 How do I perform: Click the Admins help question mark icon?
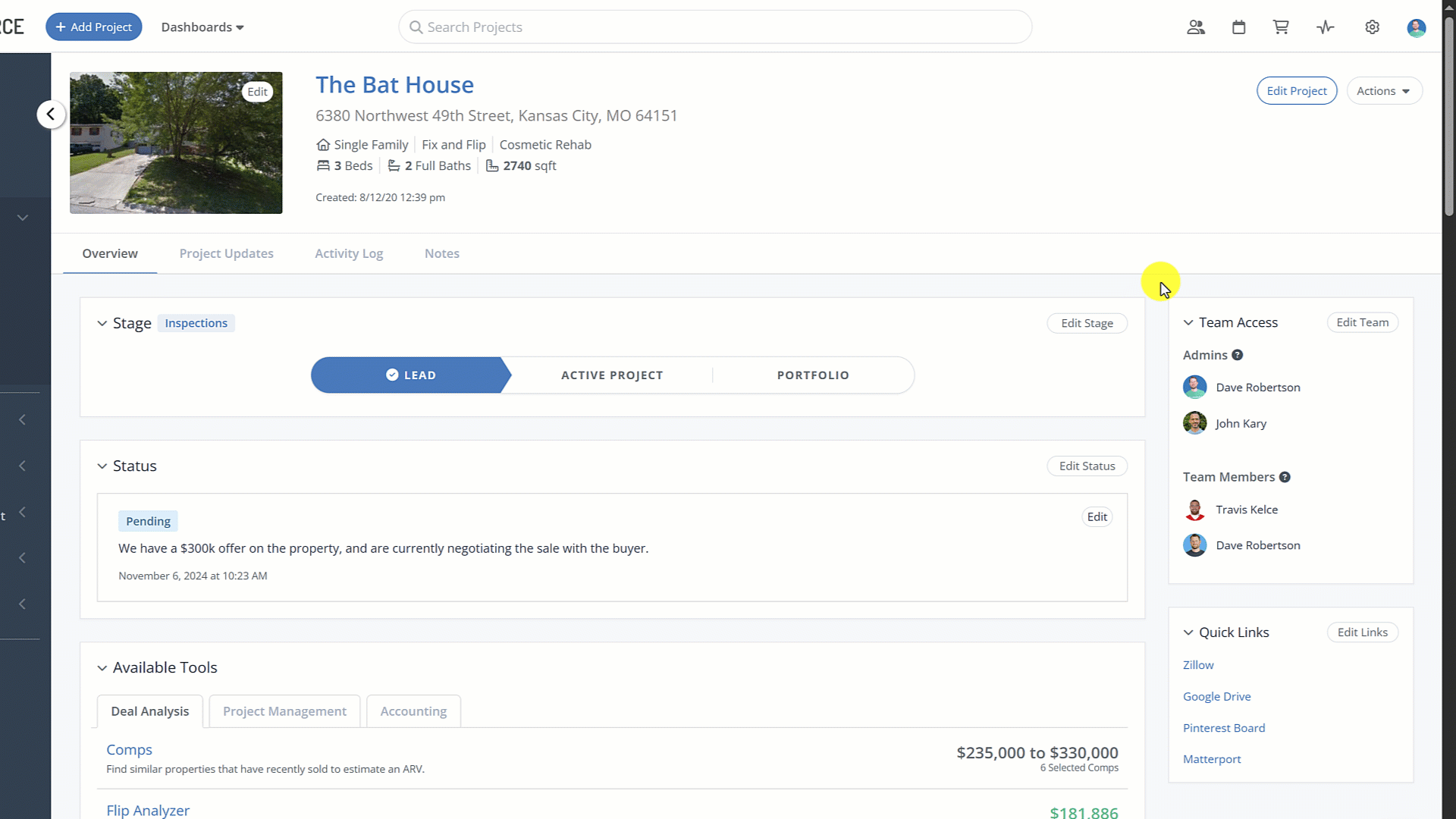pyautogui.click(x=1237, y=355)
